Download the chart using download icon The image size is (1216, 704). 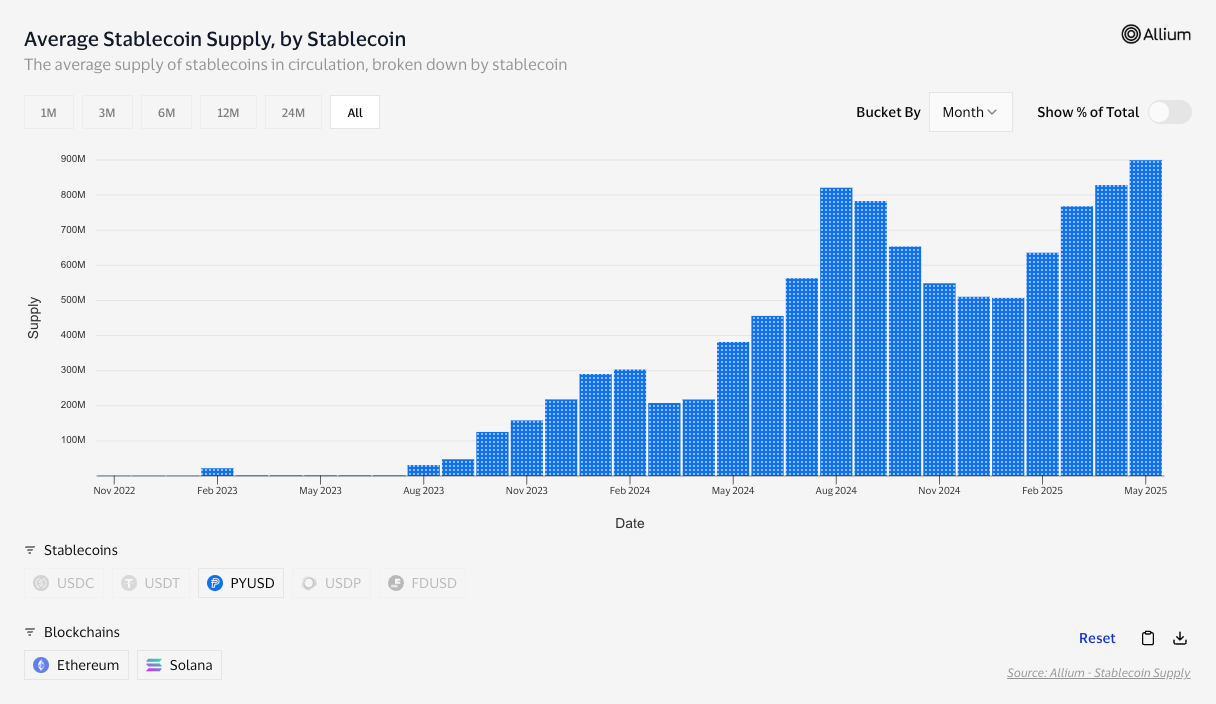point(1180,638)
